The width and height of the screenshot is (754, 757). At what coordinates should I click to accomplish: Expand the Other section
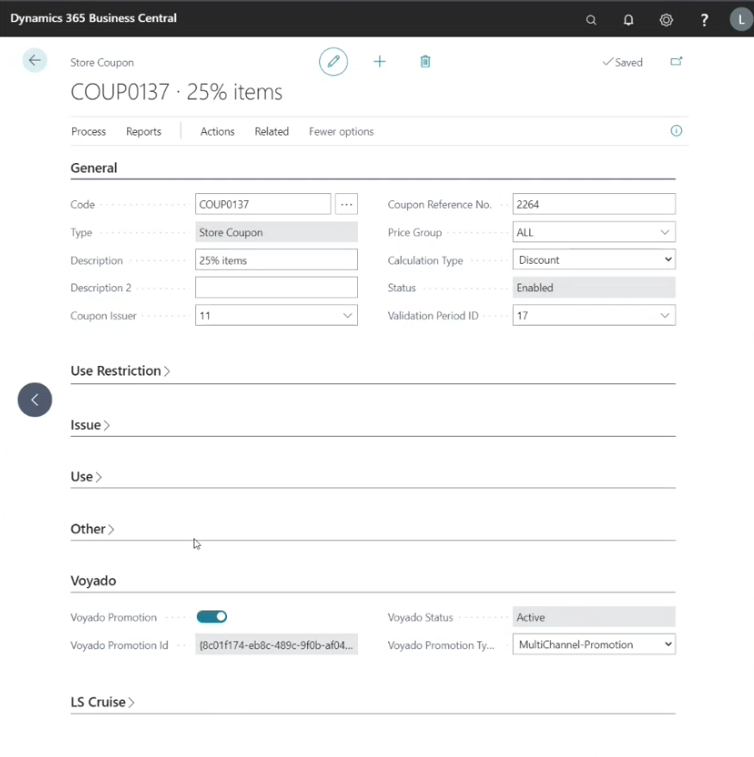point(92,529)
